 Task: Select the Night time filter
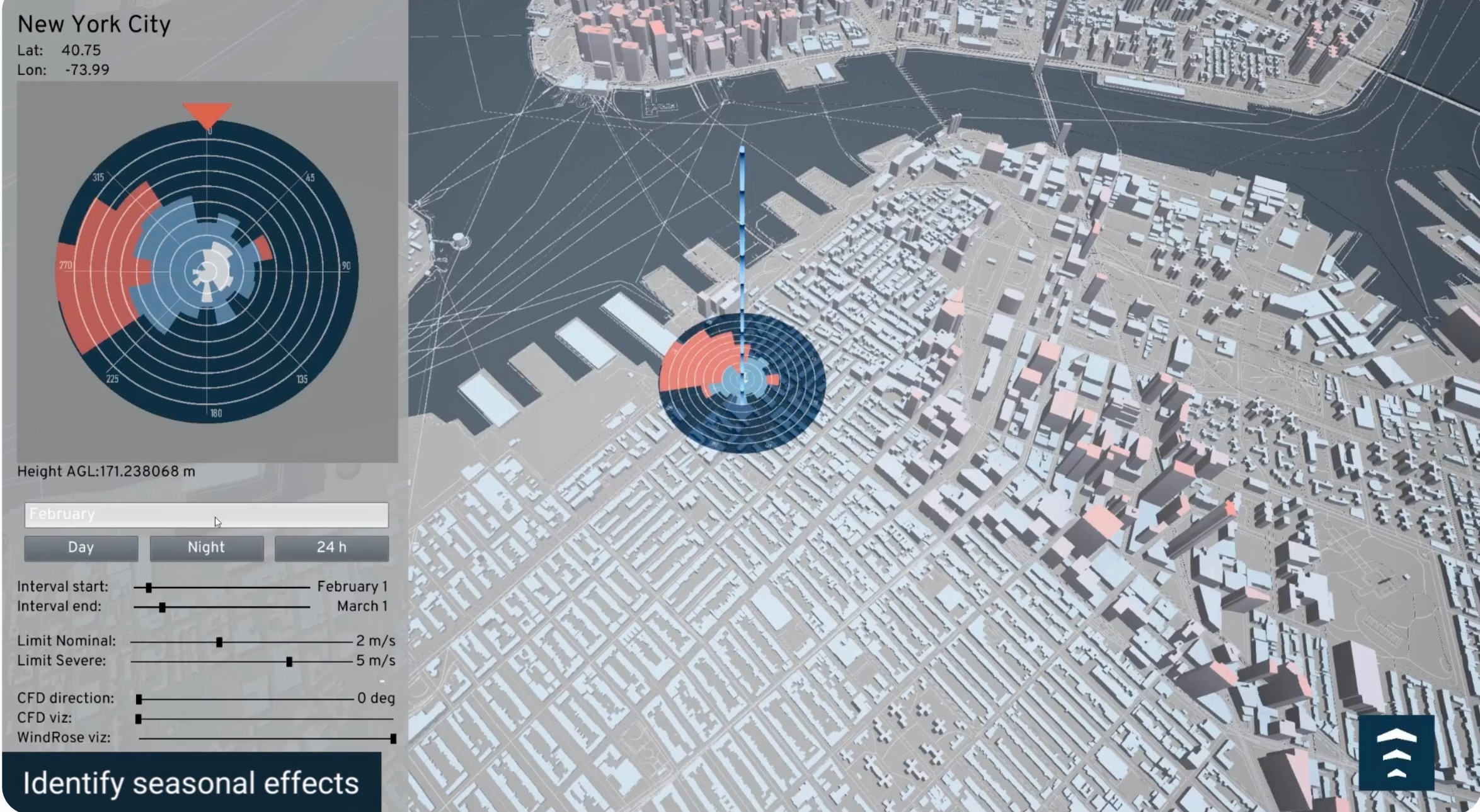[206, 547]
